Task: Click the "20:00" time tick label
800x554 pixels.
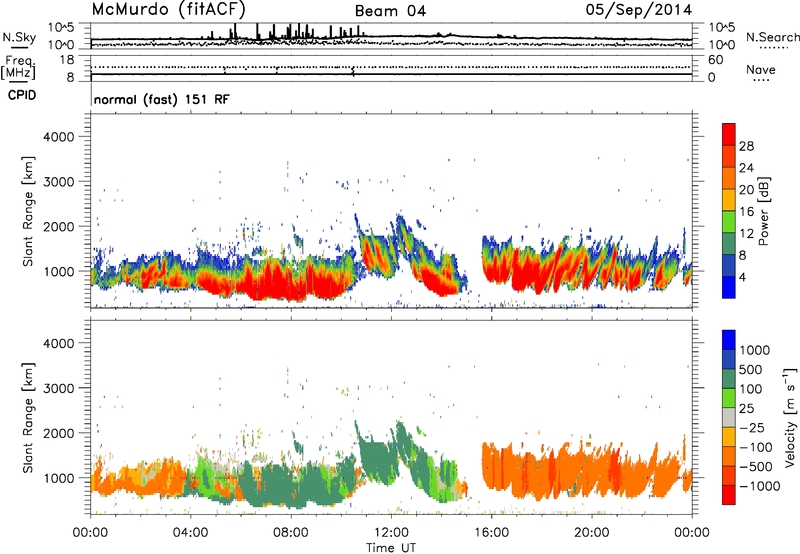Action: tap(591, 533)
